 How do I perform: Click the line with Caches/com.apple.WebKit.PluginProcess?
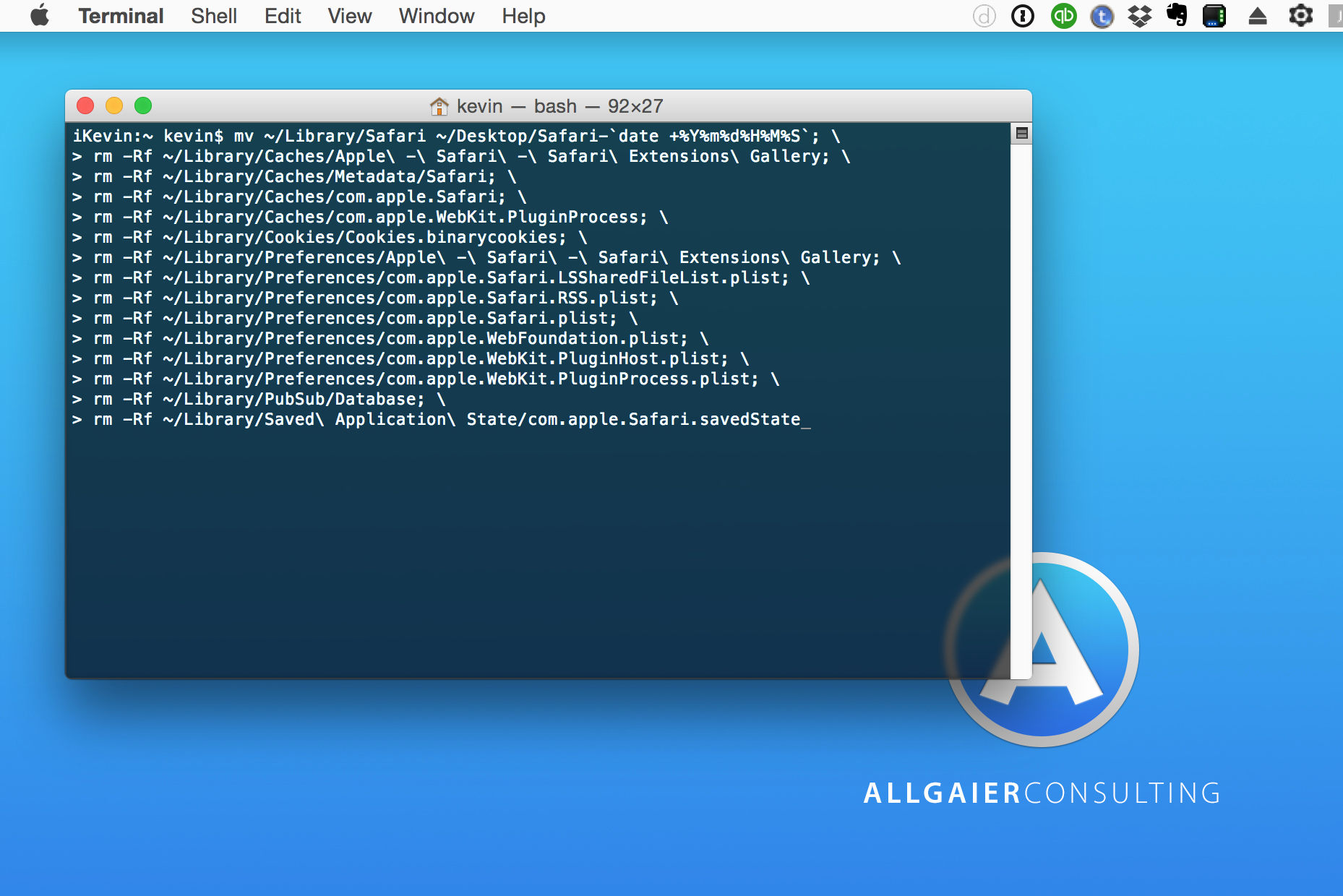(x=370, y=217)
